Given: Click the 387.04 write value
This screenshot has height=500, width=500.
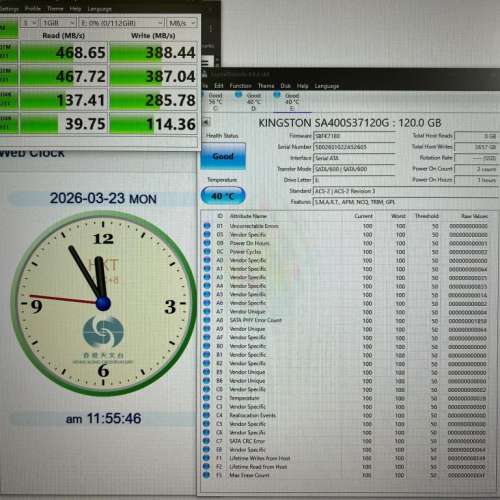Looking at the screenshot, I should click(x=170, y=76).
